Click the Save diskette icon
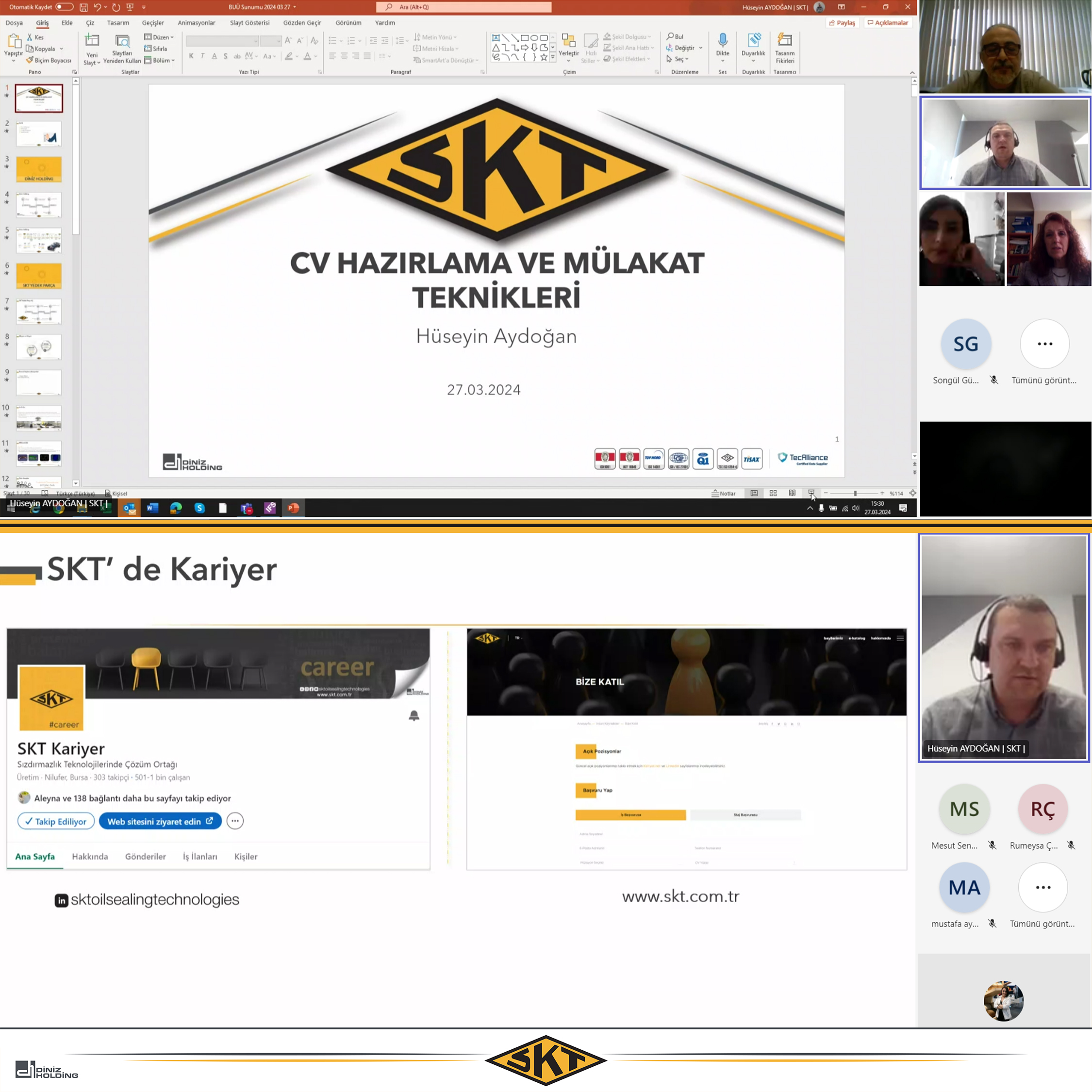 pyautogui.click(x=83, y=7)
